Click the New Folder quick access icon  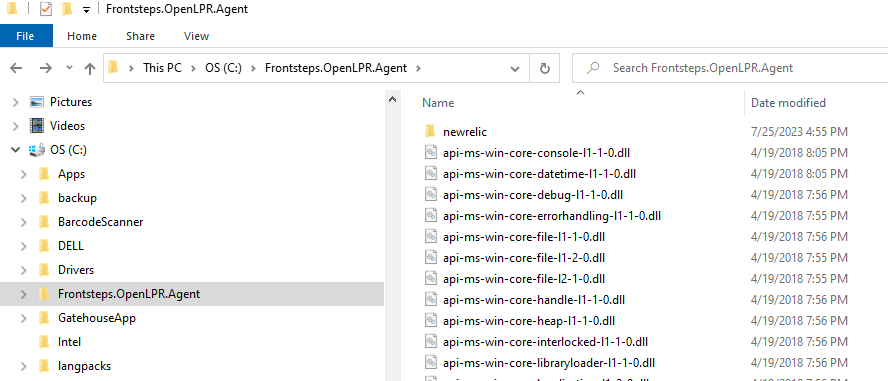pos(67,9)
